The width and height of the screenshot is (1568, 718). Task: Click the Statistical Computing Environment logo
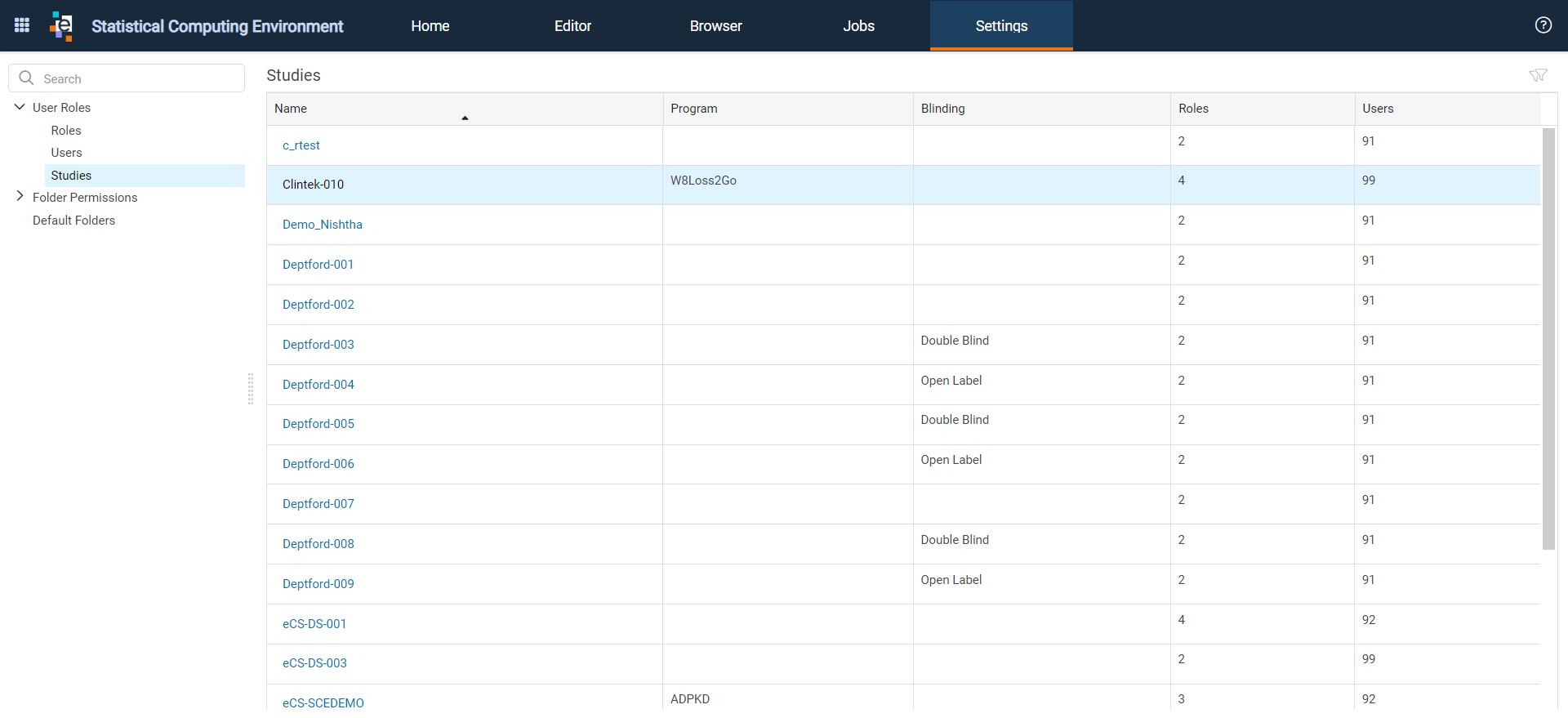pyautogui.click(x=61, y=25)
